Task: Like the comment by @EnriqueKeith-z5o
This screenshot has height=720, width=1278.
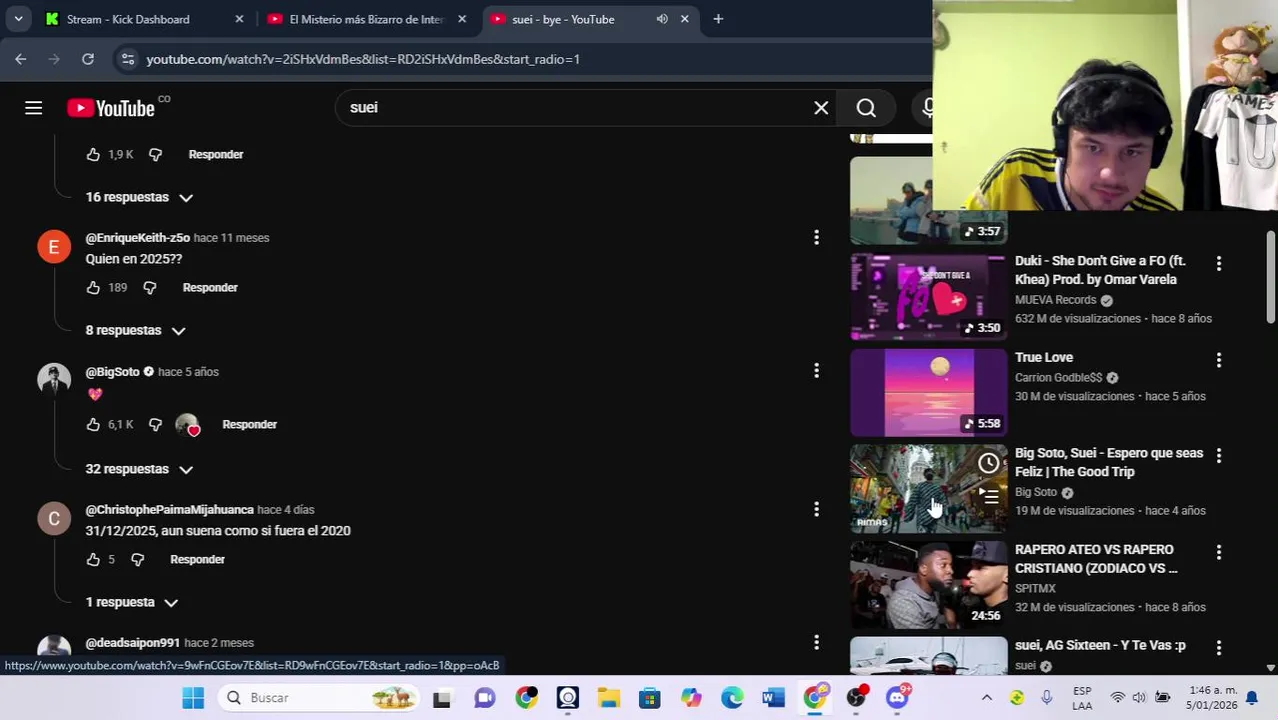Action: tap(93, 288)
